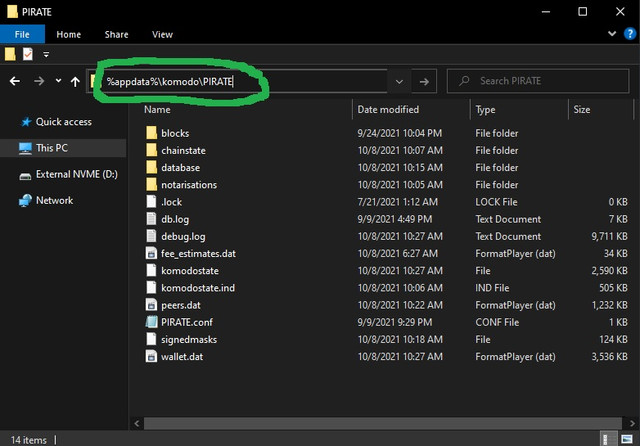640x446 pixels.
Task: Click the blocks folder name
Action: point(175,133)
